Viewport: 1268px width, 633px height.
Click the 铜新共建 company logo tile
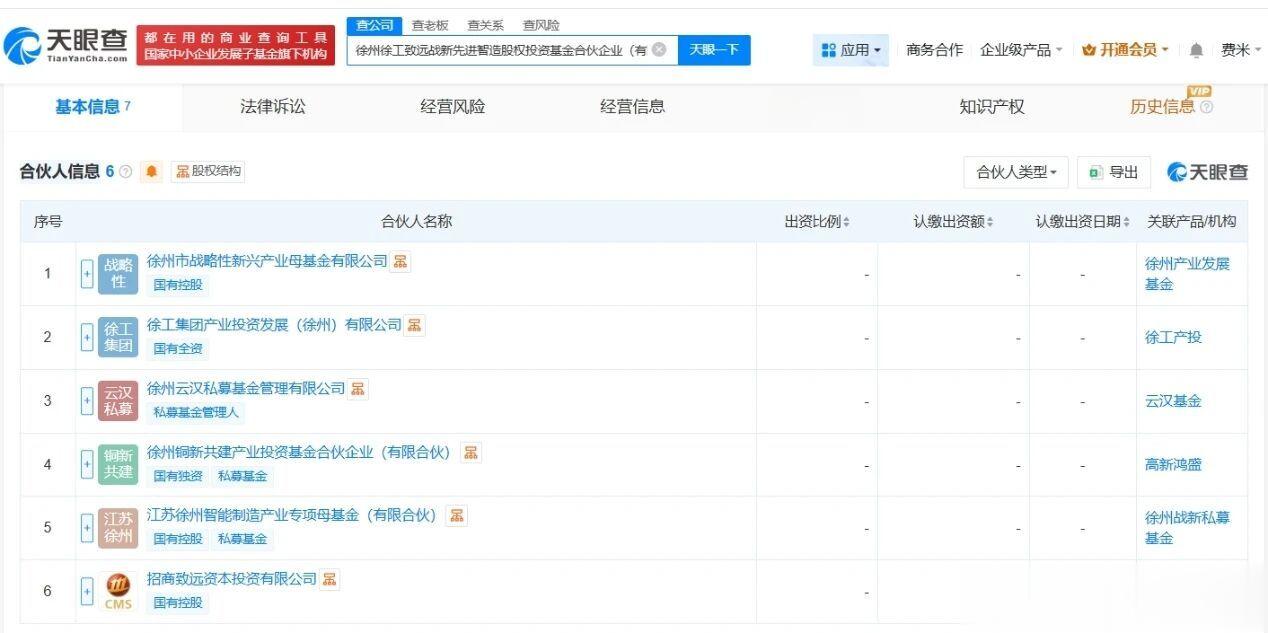118,464
